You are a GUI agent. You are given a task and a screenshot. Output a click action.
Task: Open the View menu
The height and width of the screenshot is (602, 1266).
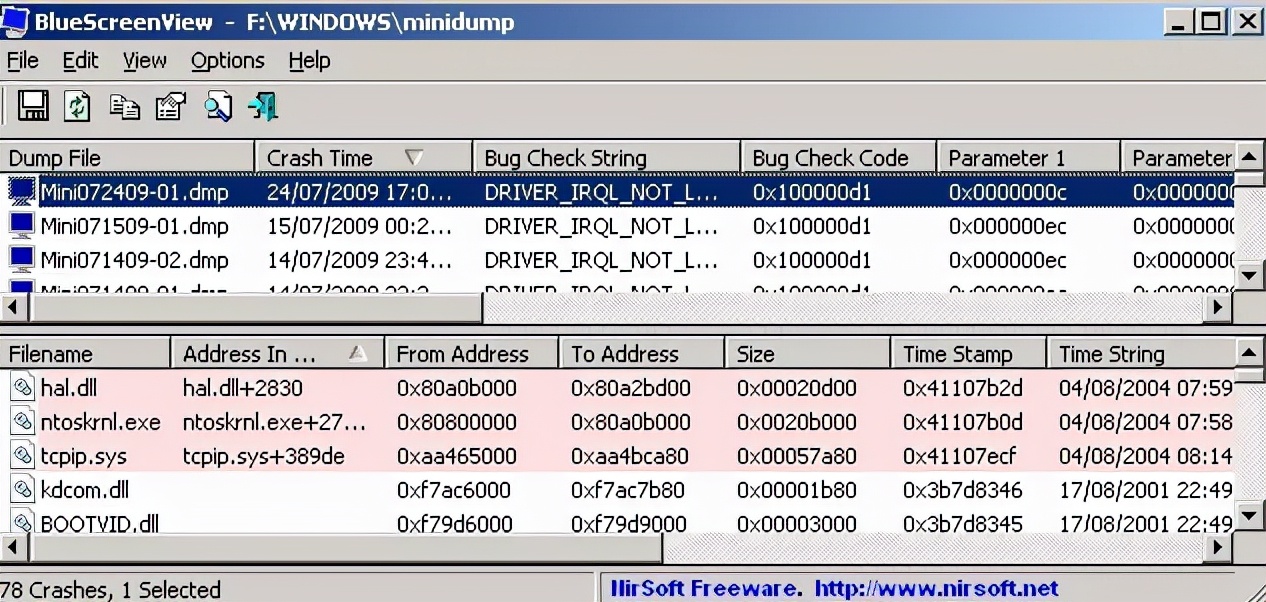(x=144, y=61)
